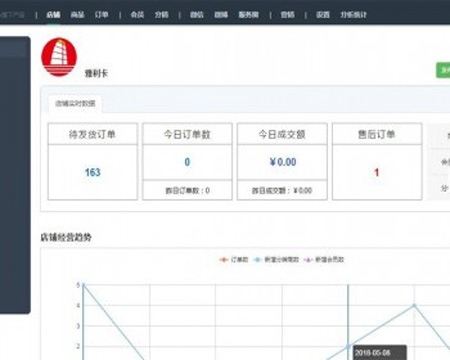Click the 今日订单数 card header
The height and width of the screenshot is (360, 450).
point(187,134)
